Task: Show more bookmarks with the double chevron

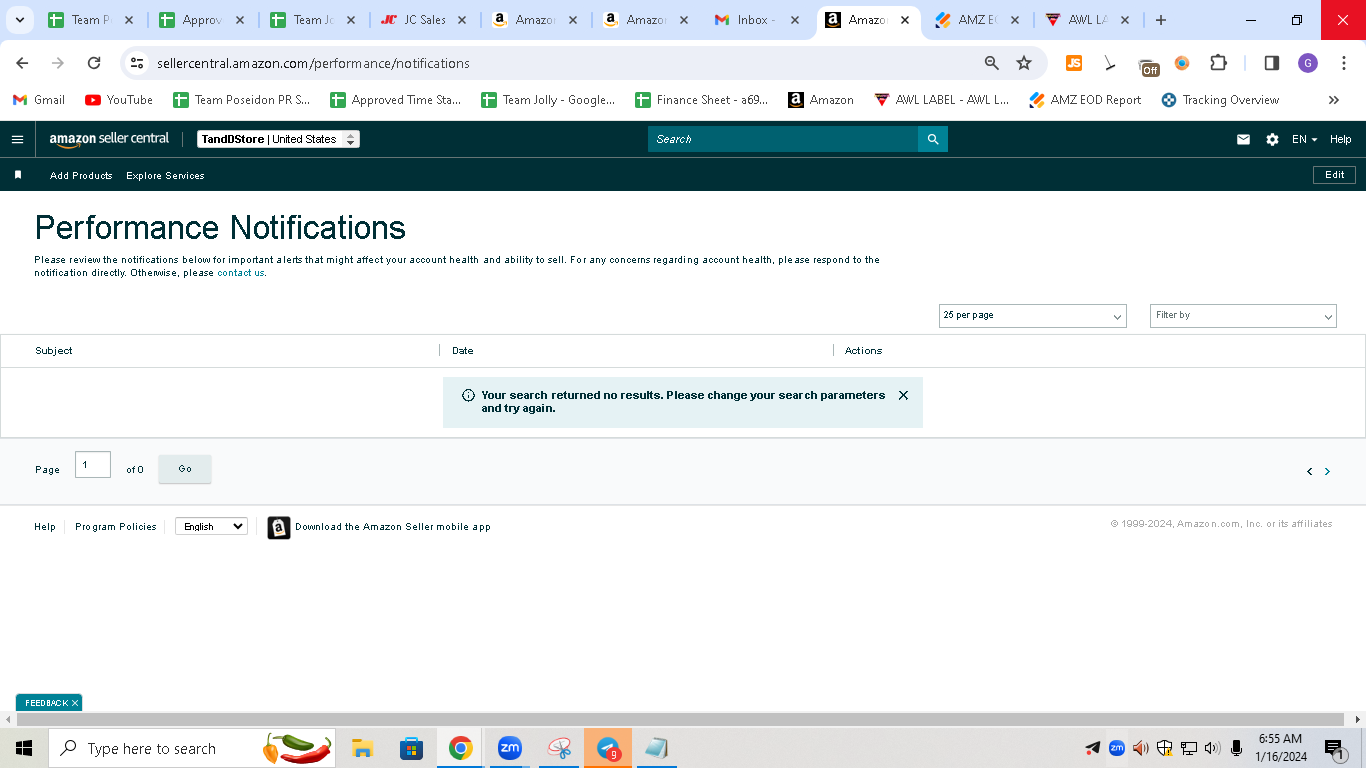Action: click(x=1333, y=100)
